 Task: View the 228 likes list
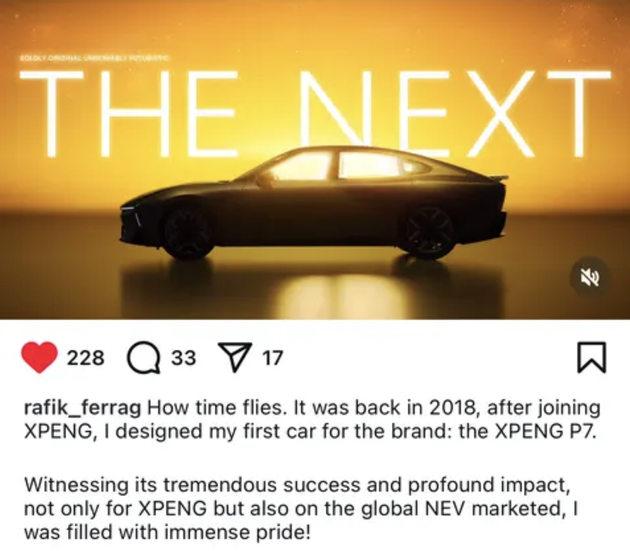point(85,357)
